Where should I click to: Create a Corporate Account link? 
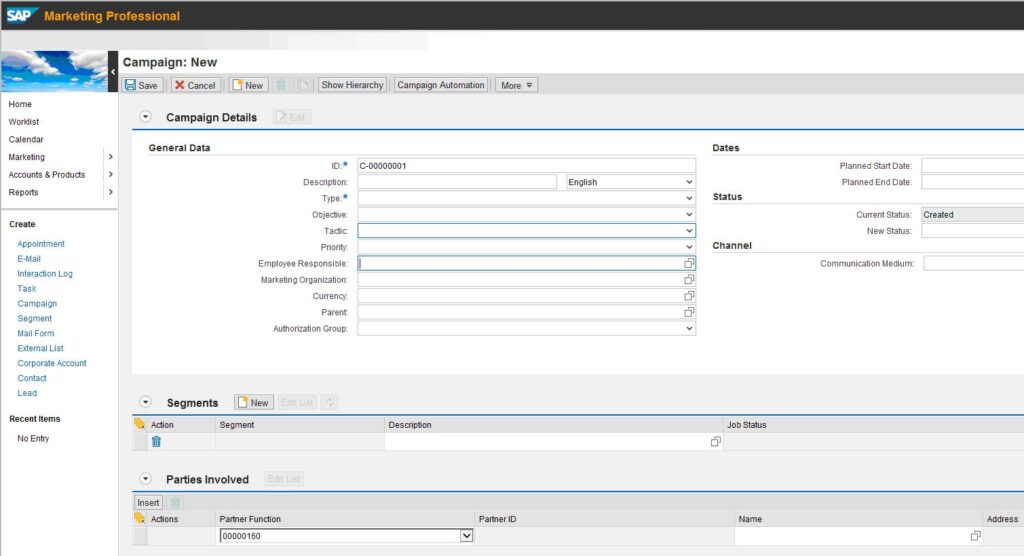click(52, 363)
